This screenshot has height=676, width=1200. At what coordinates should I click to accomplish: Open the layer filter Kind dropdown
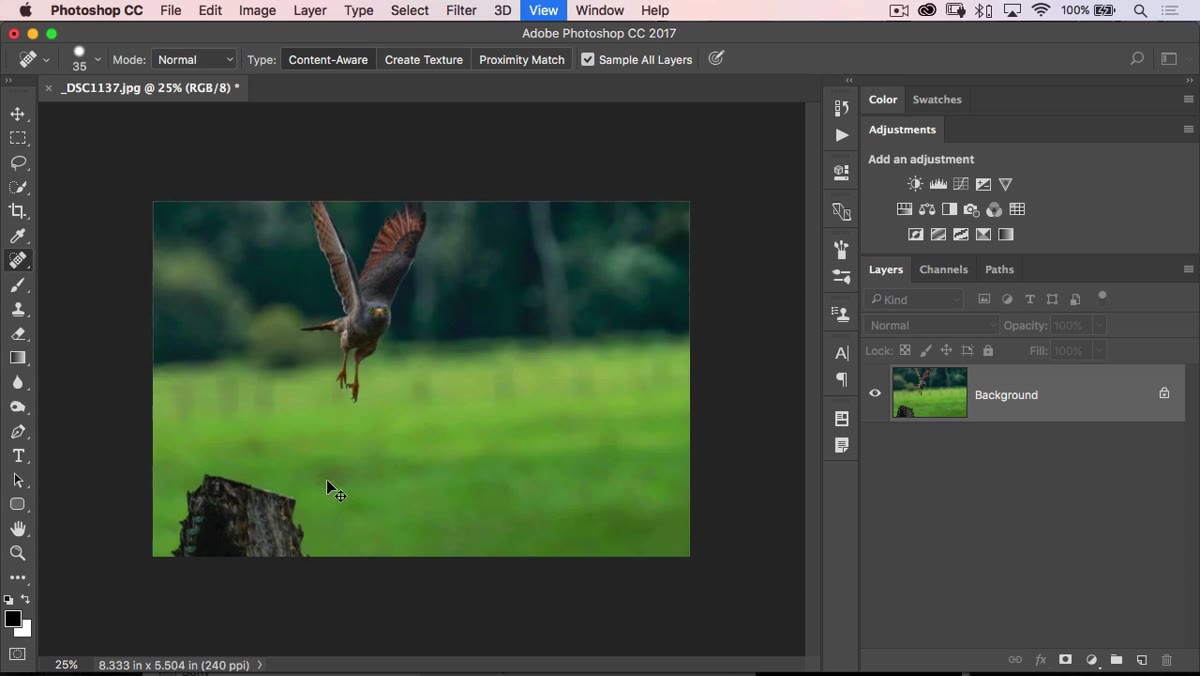point(915,299)
